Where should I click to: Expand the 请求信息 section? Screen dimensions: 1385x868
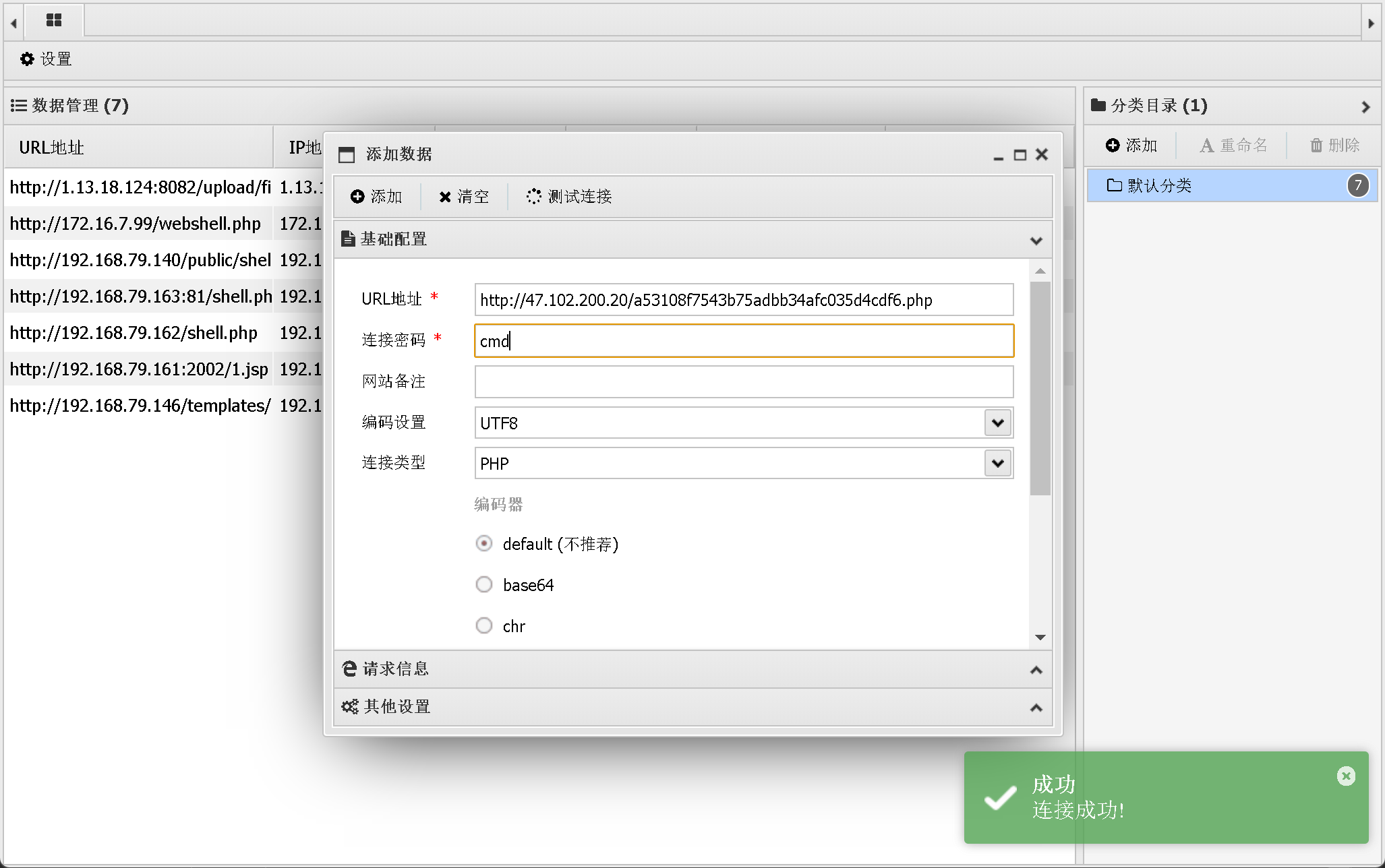1036,670
